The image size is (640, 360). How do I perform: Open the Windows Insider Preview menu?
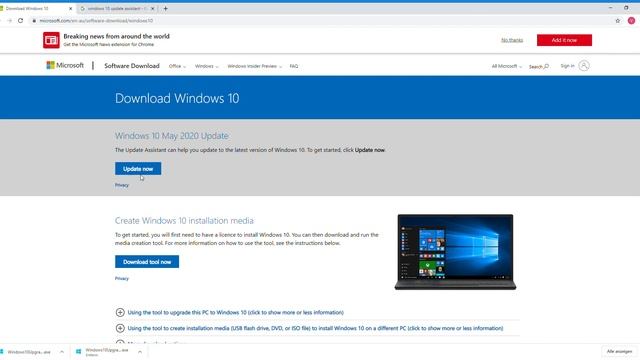254,66
